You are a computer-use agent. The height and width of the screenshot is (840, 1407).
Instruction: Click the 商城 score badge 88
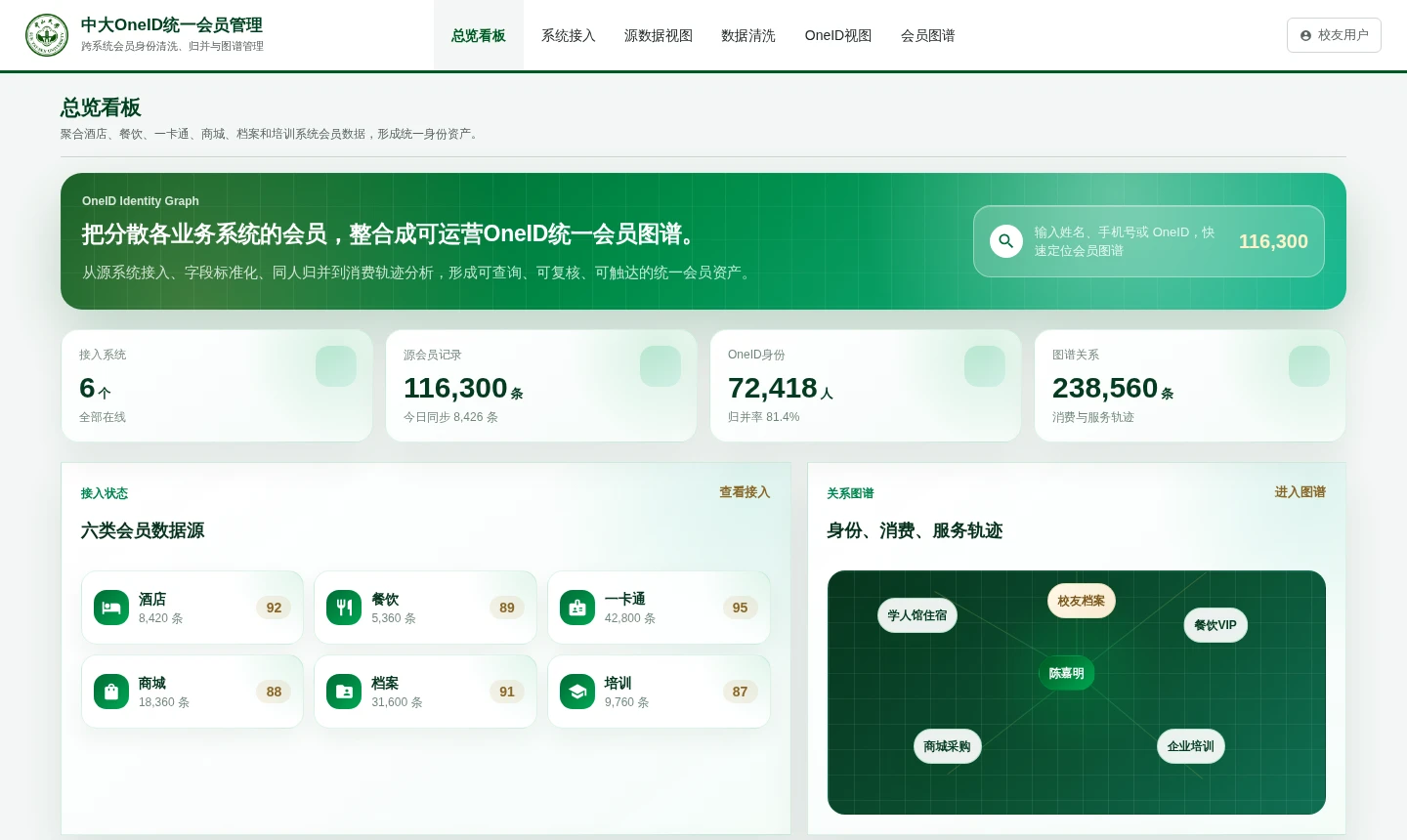tap(274, 692)
